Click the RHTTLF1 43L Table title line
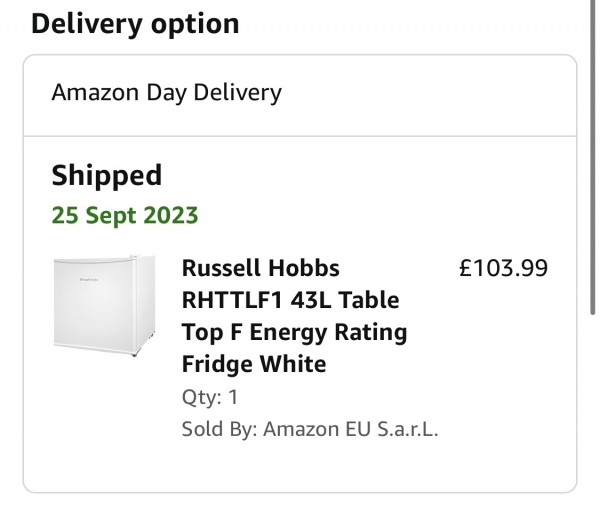 tap(290, 300)
